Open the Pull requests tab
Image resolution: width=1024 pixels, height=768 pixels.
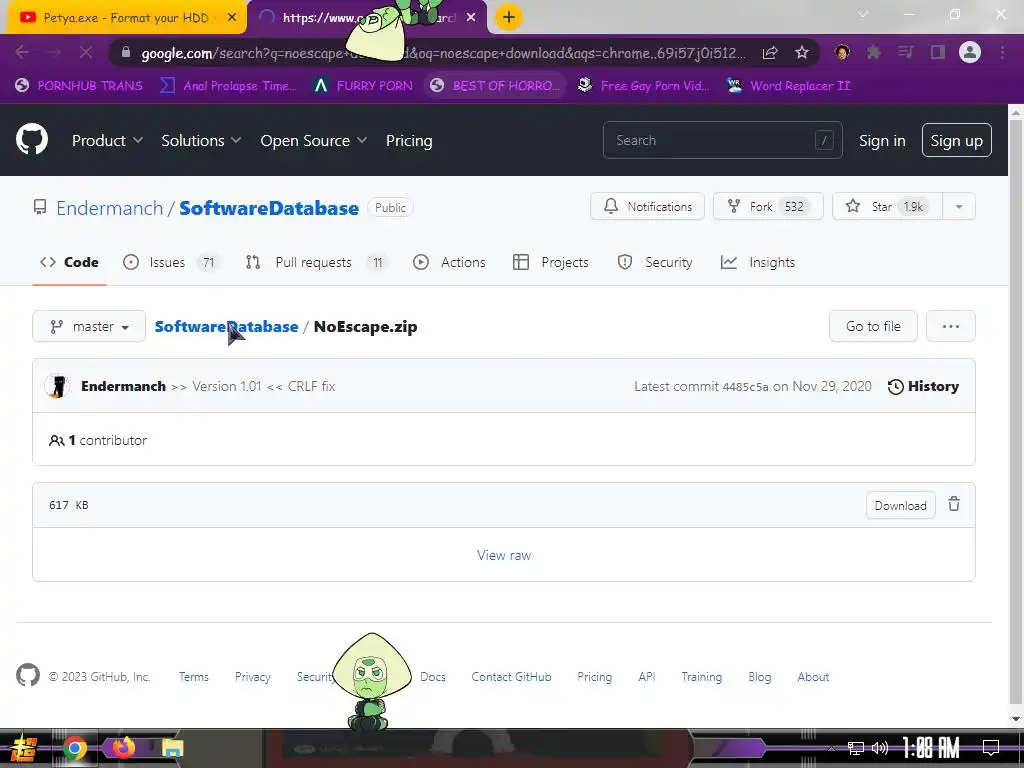316,263
